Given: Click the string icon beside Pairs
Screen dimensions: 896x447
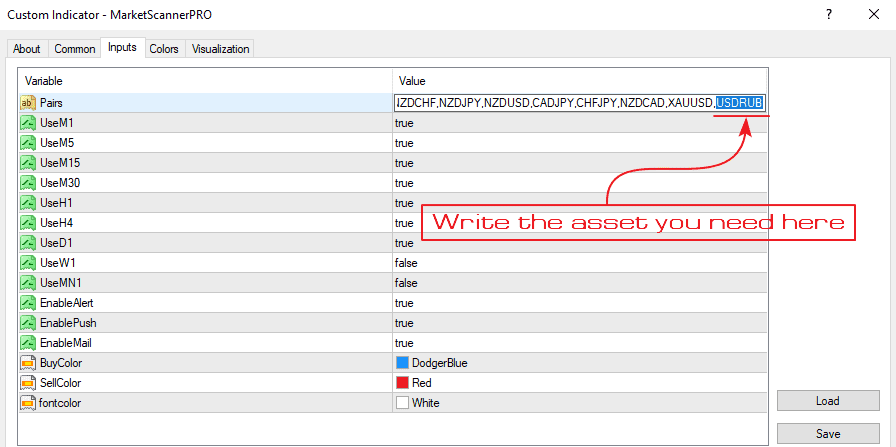Looking at the screenshot, I should point(27,103).
